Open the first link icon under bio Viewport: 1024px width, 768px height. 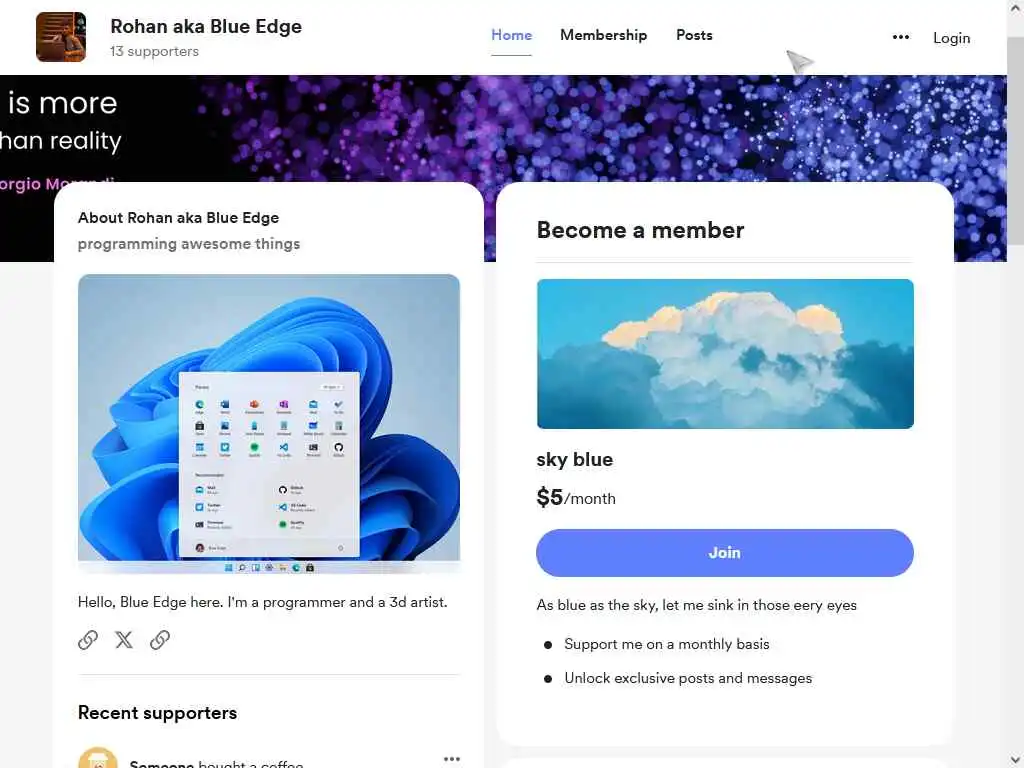pos(88,640)
